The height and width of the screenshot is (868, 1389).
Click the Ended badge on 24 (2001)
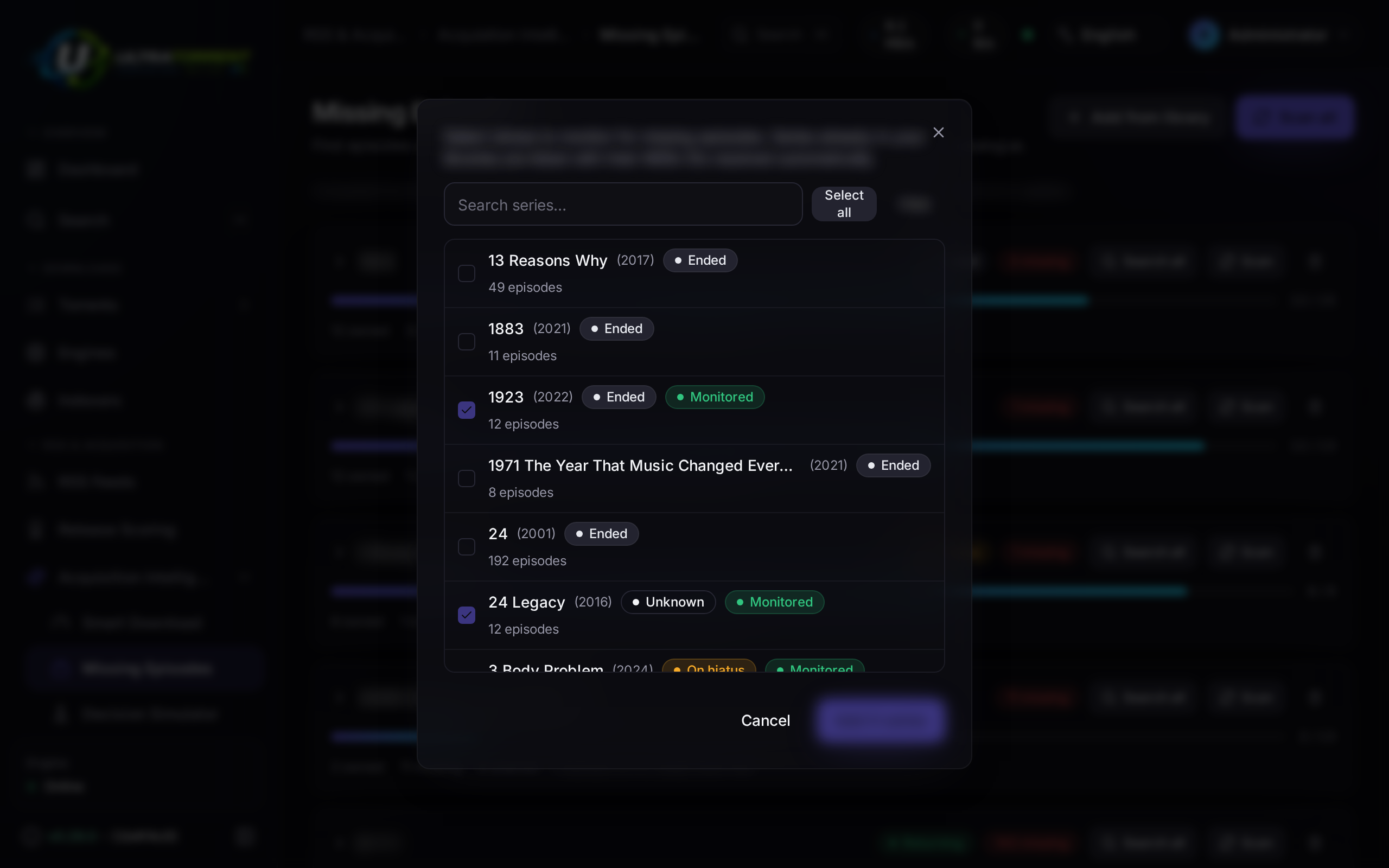[x=602, y=534]
